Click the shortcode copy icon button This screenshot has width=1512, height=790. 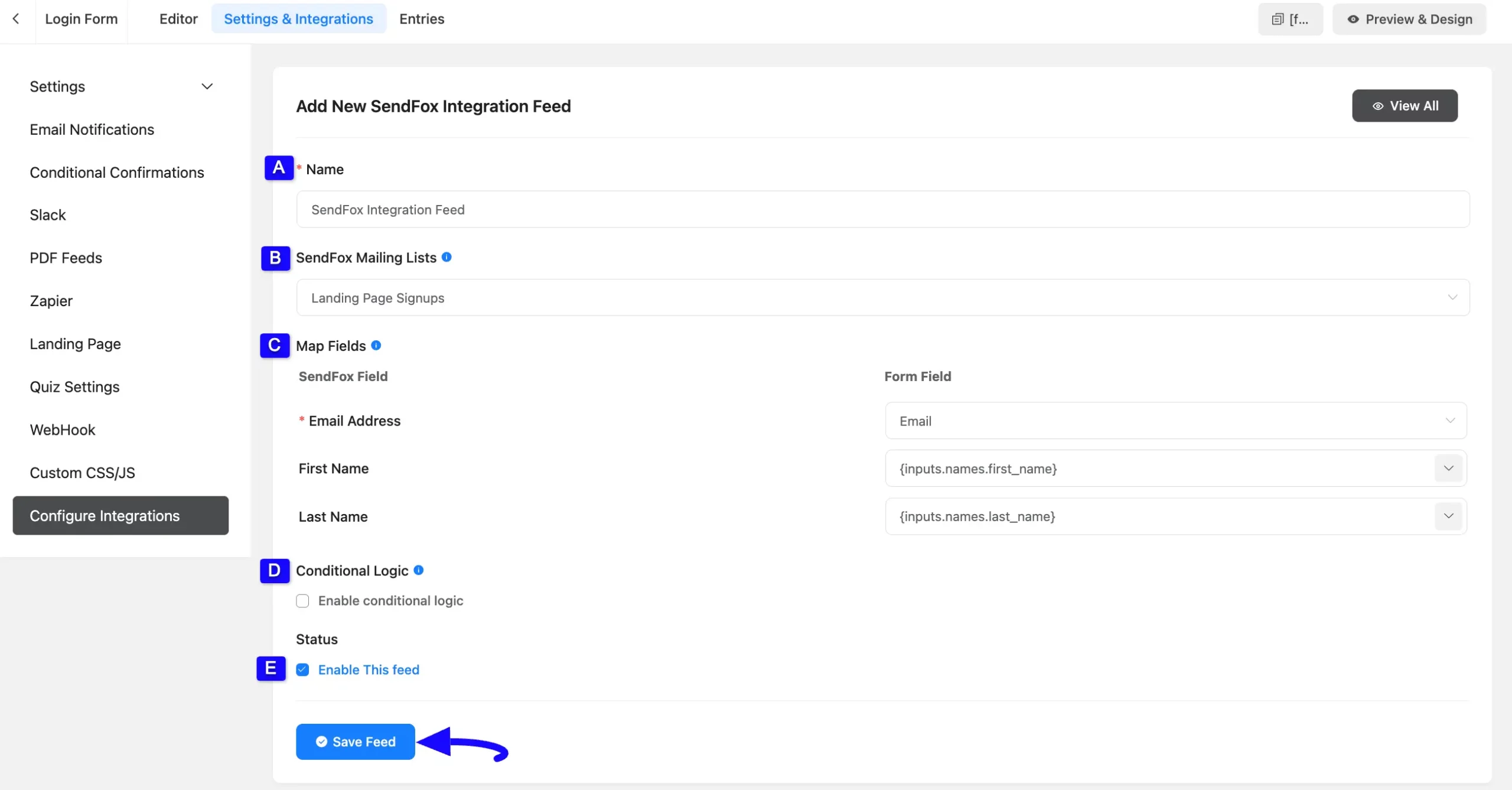tap(1290, 19)
